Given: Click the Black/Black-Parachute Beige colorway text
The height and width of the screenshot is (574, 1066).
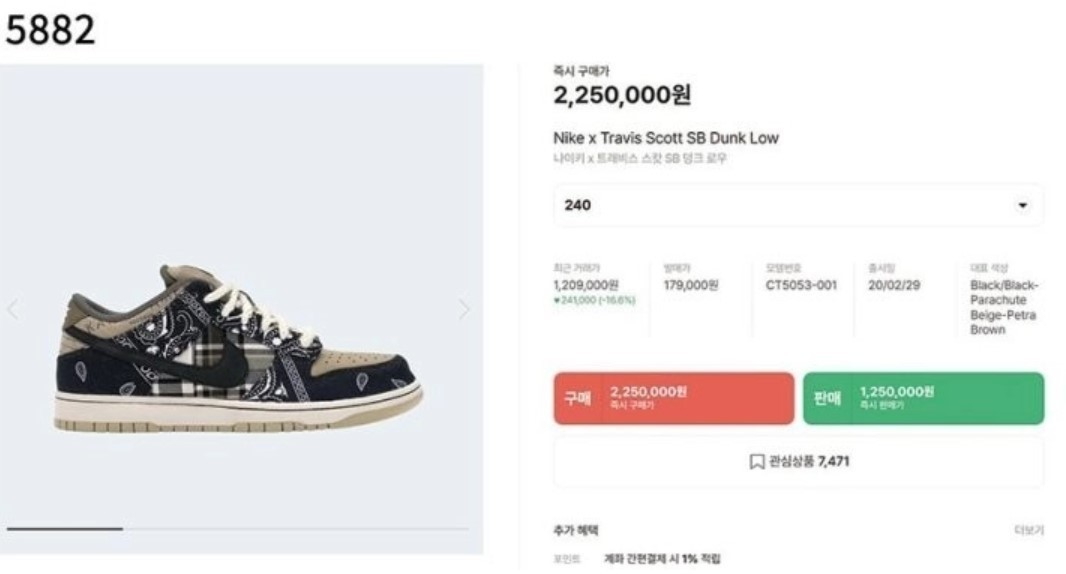Looking at the screenshot, I should [x=1004, y=307].
